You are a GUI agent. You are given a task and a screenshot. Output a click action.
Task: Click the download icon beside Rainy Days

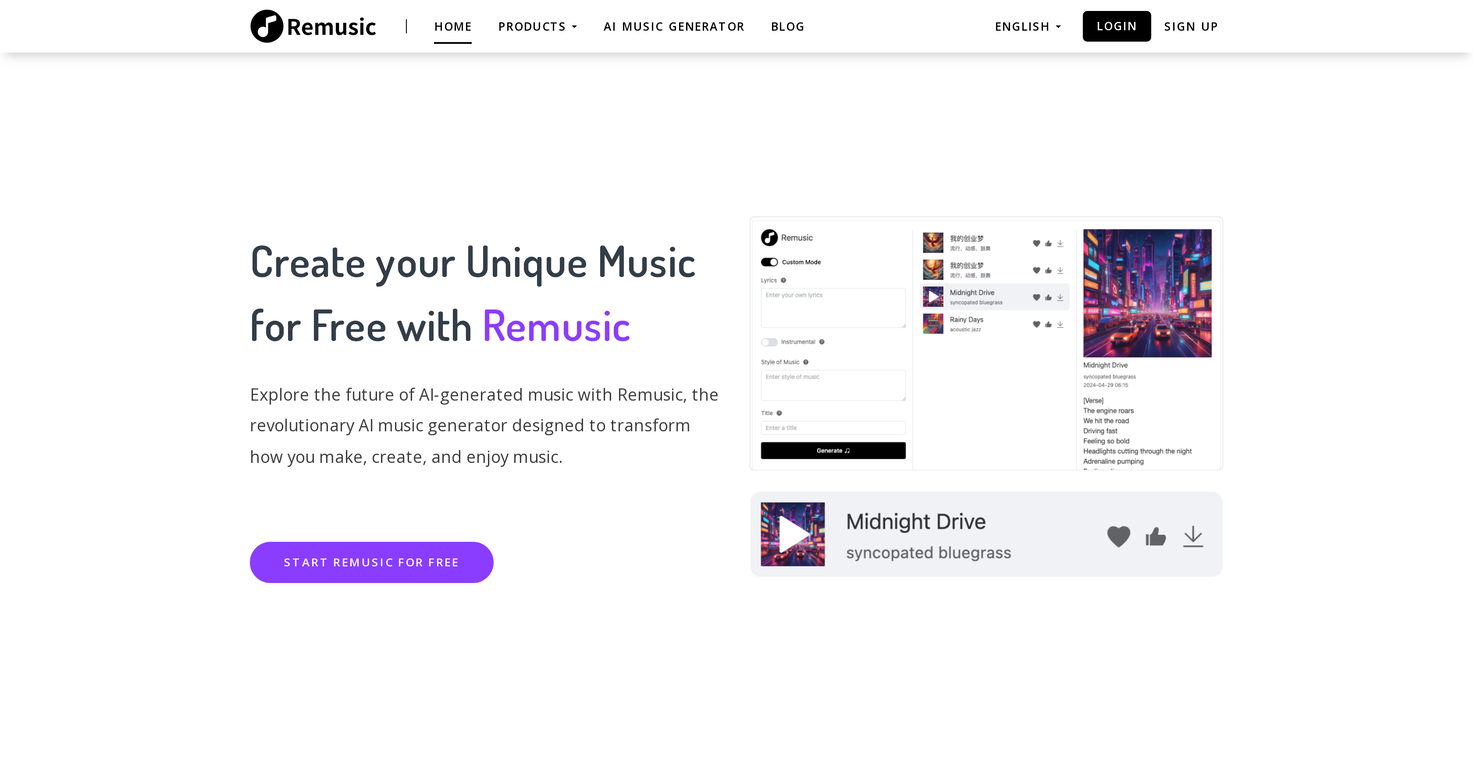tap(1060, 323)
